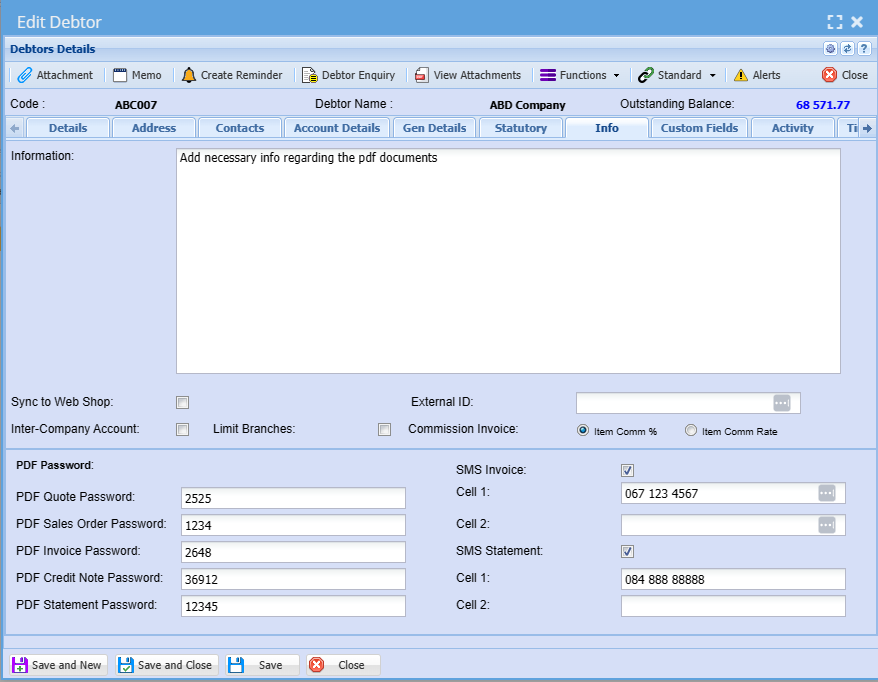878x682 pixels.
Task: Click the Attachment paperclip icon
Action: tap(25, 75)
